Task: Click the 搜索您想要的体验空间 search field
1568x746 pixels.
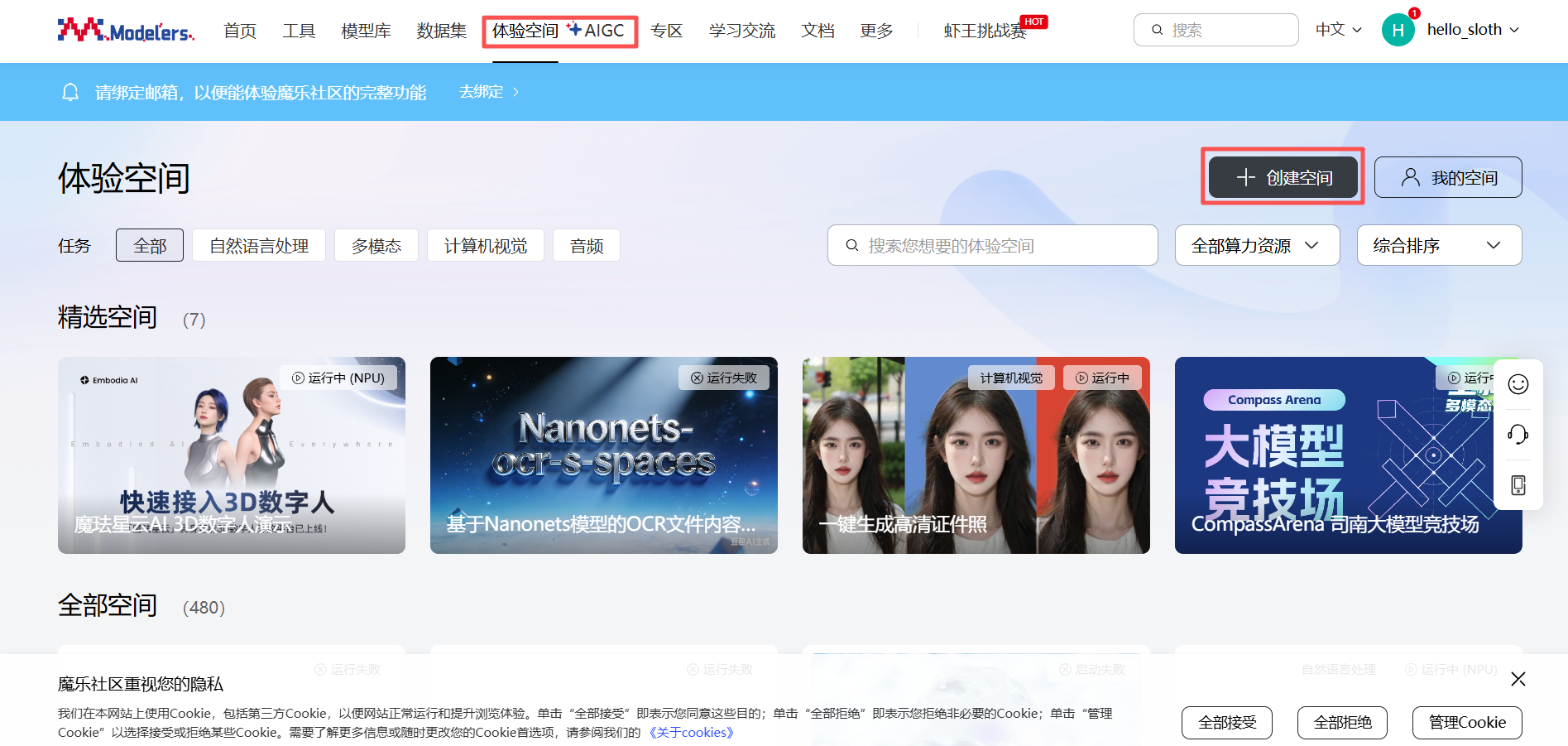Action: pyautogui.click(x=993, y=246)
